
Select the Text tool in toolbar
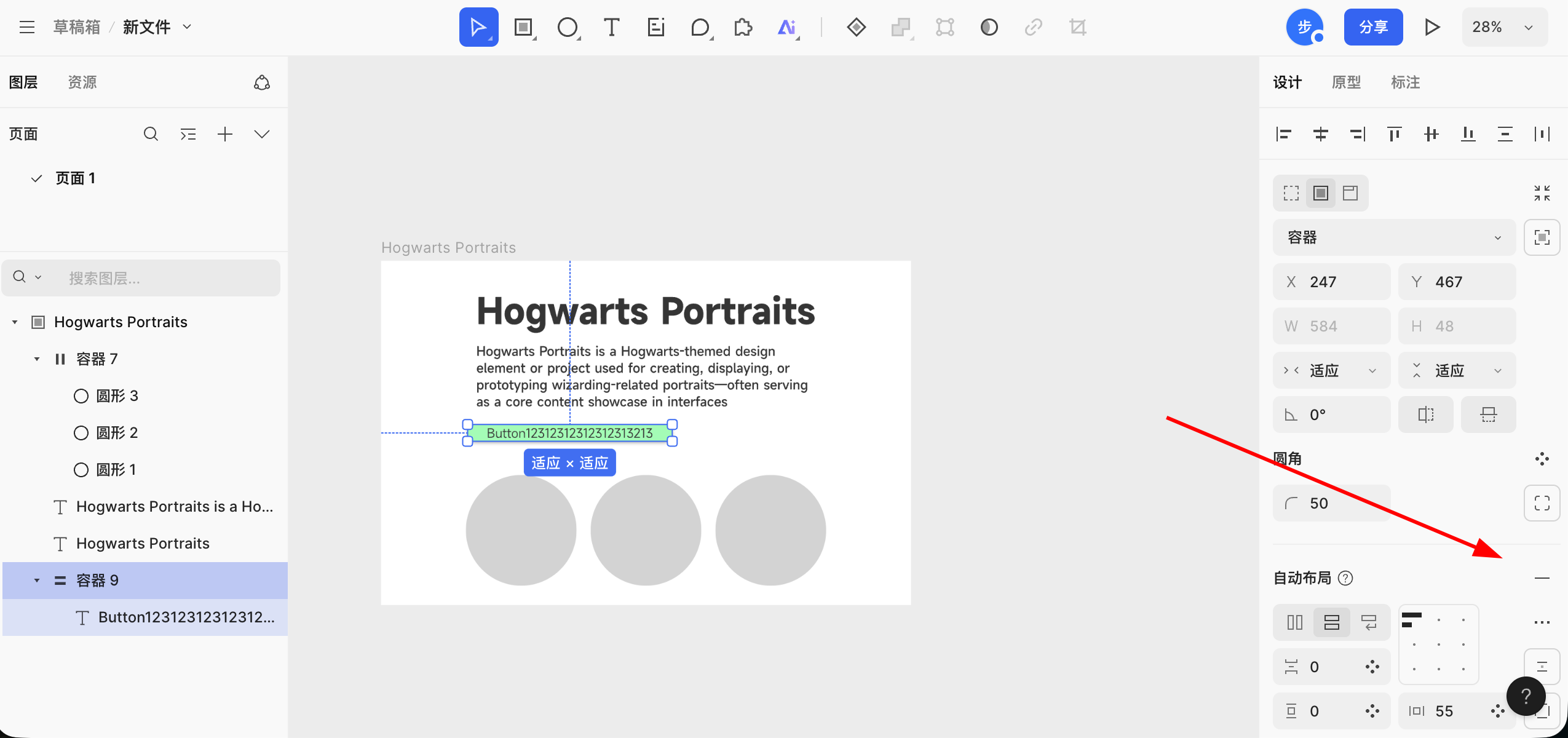pos(611,27)
